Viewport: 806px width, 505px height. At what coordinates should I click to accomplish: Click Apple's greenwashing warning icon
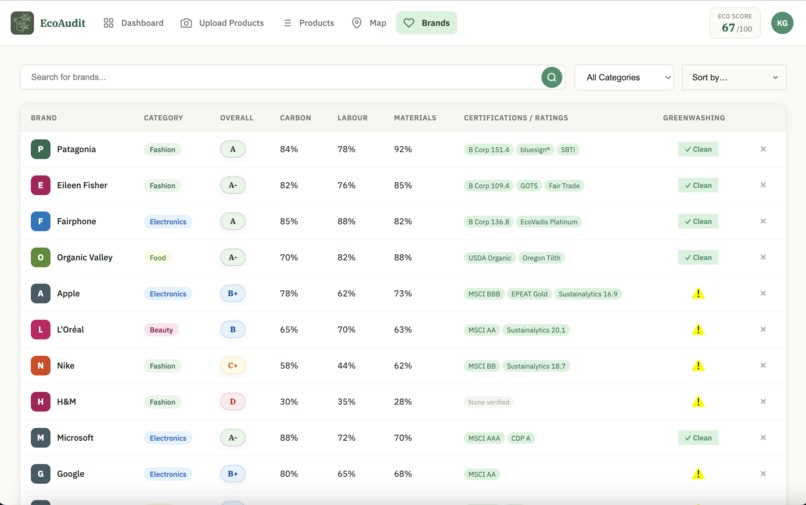(x=698, y=294)
